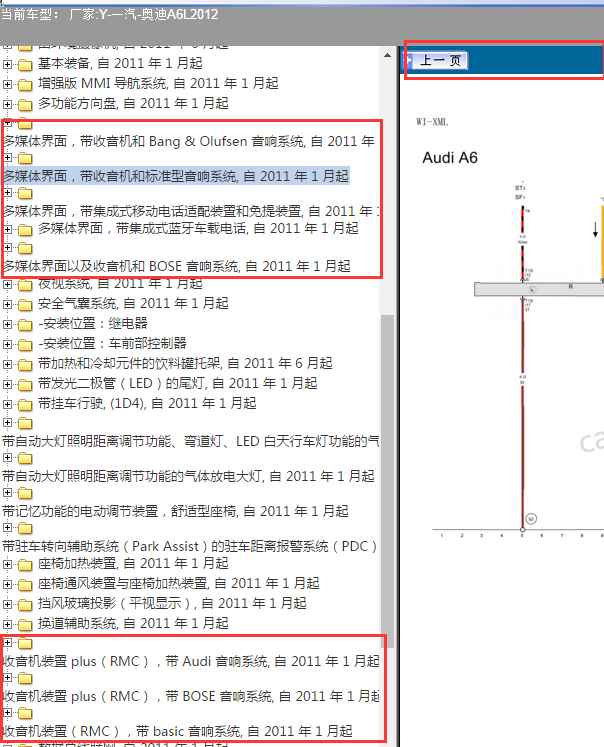Click the gray R component bar in diagram
This screenshot has height=747, width=604.
(x=539, y=289)
